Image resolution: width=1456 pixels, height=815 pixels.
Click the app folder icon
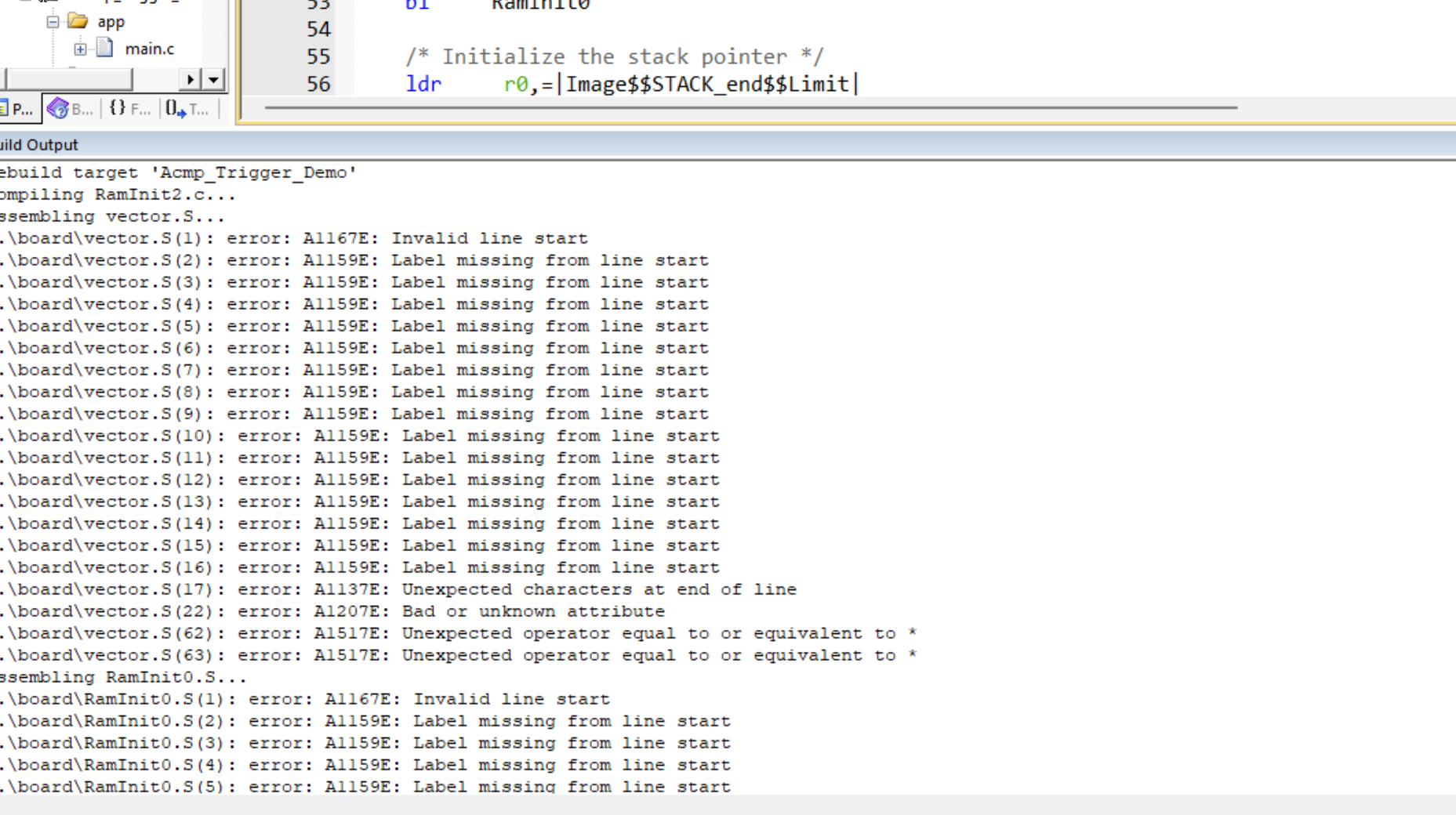[x=78, y=21]
